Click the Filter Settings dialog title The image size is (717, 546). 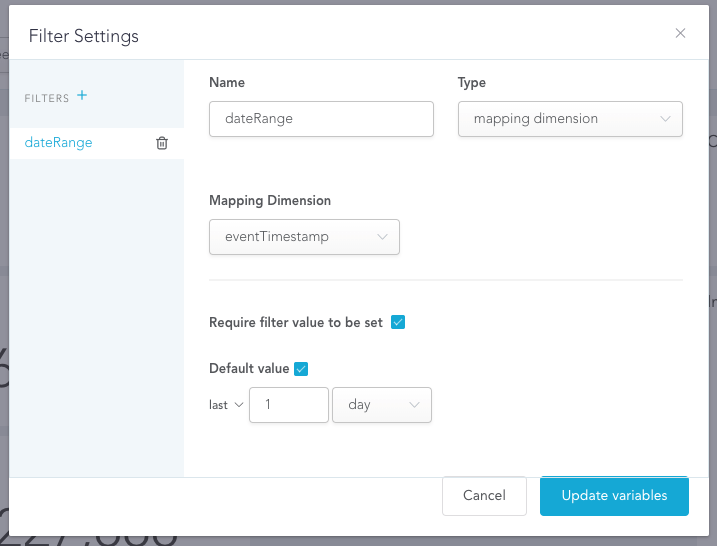click(x=84, y=36)
